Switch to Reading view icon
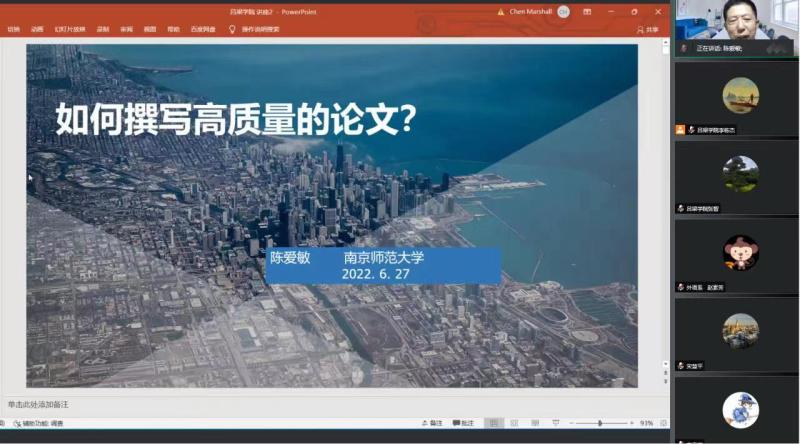Screen dimensions: 800x444 tap(536, 423)
